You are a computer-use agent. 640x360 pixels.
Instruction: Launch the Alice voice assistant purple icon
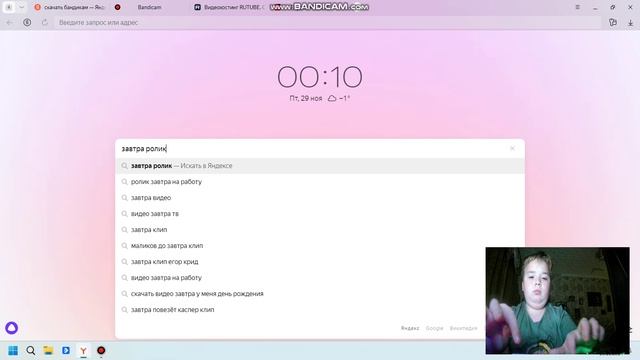click(x=11, y=328)
